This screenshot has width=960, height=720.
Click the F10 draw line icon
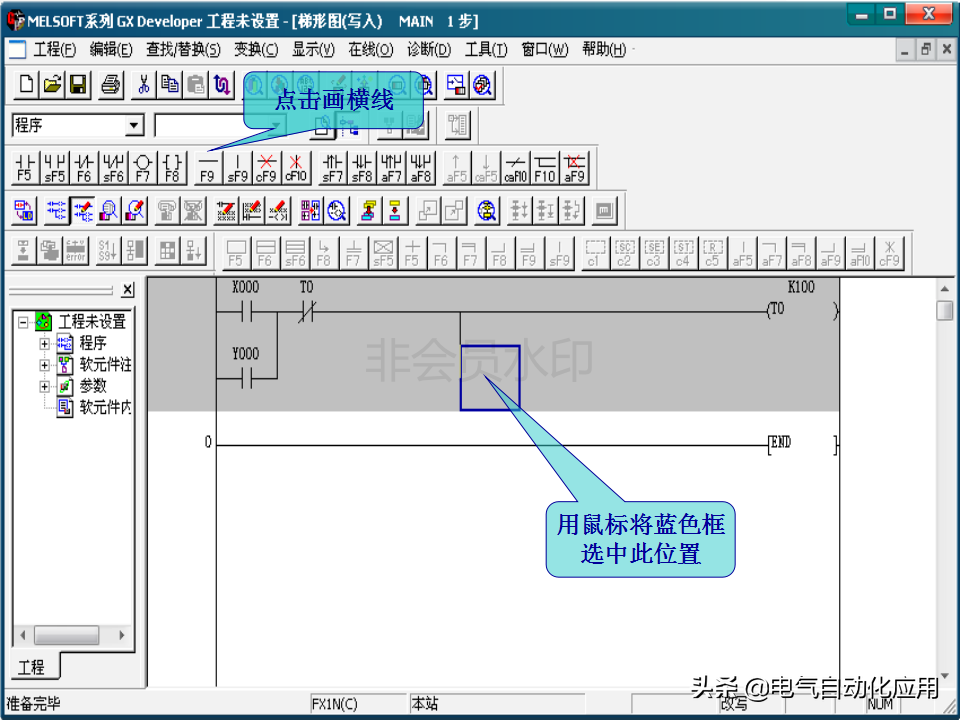[x=544, y=168]
